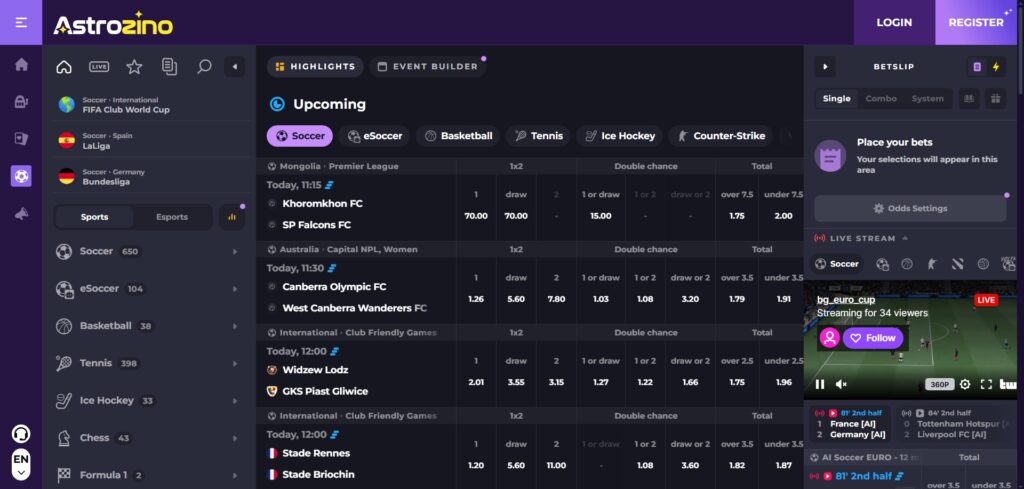Viewport: 1024px width, 489px height.
Task: Select the Combo betslip tab
Action: 881,98
